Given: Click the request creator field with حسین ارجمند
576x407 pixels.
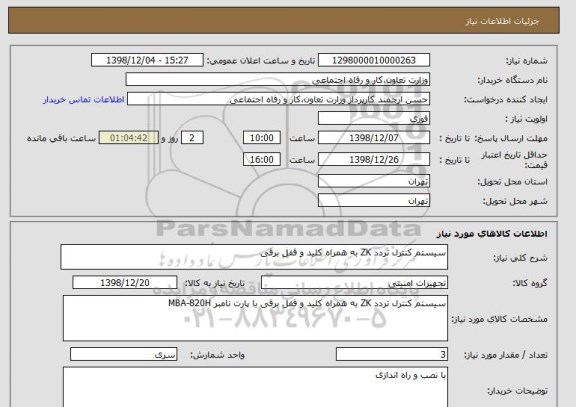Looking at the screenshot, I should pos(278,100).
